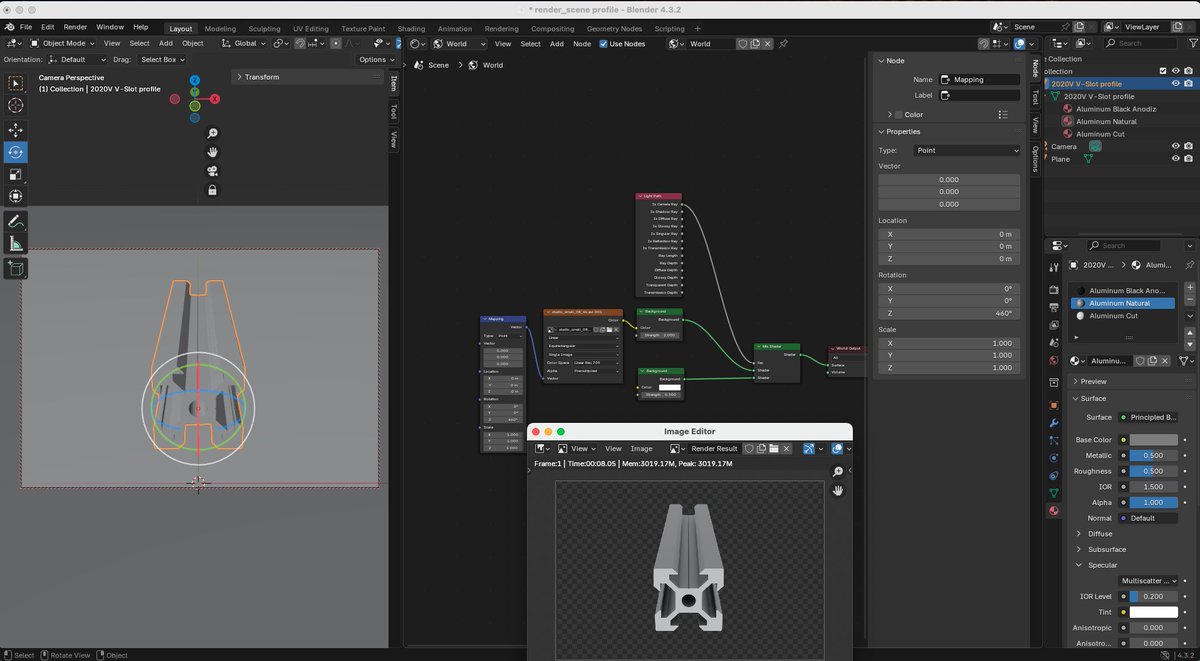The height and width of the screenshot is (661, 1200).
Task: Activate the 3D Cursor tool
Action: [x=16, y=105]
